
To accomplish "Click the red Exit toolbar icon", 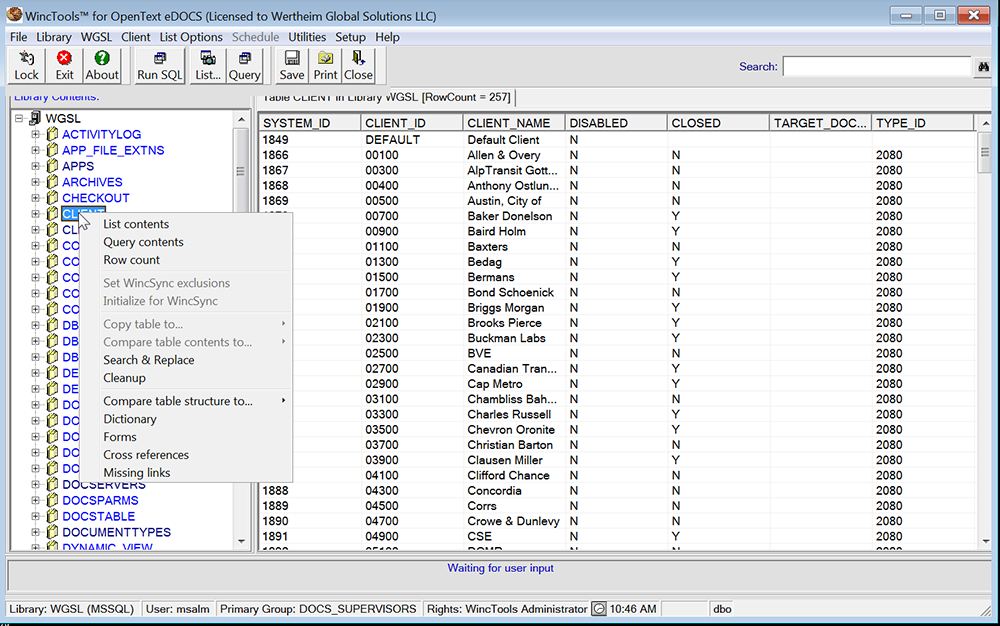I will (64, 66).
